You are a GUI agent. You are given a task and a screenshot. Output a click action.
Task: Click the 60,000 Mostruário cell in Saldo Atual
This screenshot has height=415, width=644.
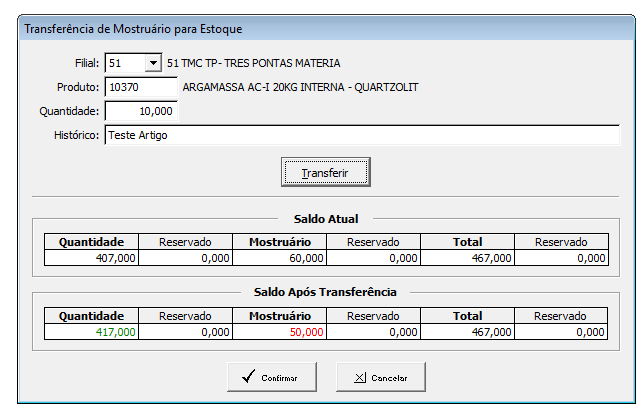[x=280, y=258]
